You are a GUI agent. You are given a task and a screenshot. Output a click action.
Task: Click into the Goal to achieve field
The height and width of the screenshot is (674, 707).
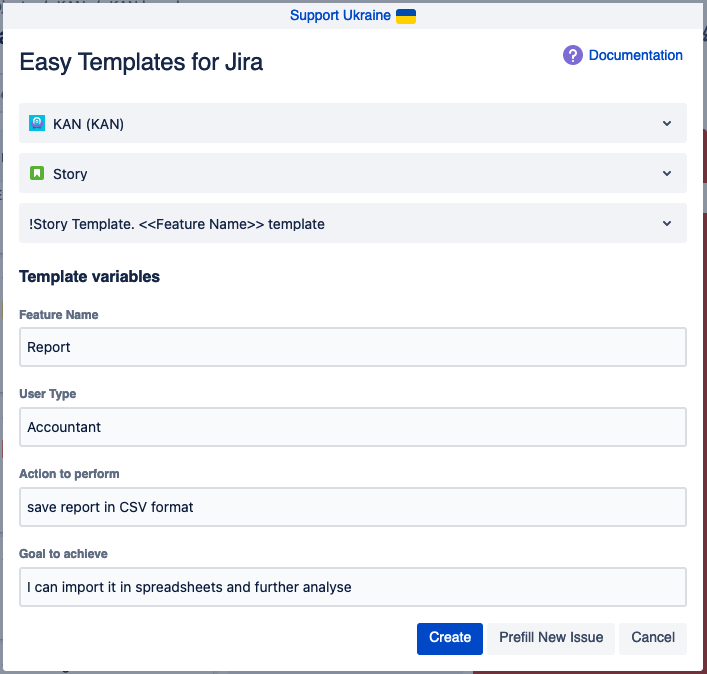pyautogui.click(x=353, y=587)
